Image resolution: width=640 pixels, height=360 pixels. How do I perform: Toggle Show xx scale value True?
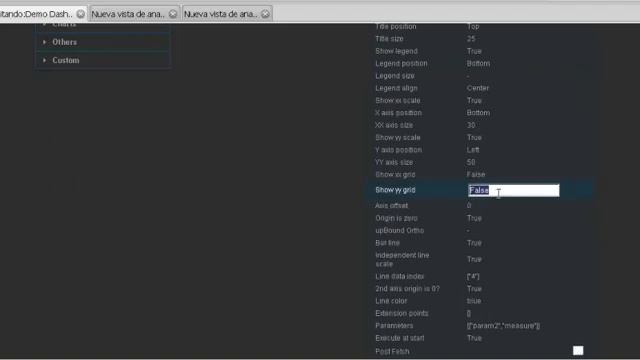point(474,100)
